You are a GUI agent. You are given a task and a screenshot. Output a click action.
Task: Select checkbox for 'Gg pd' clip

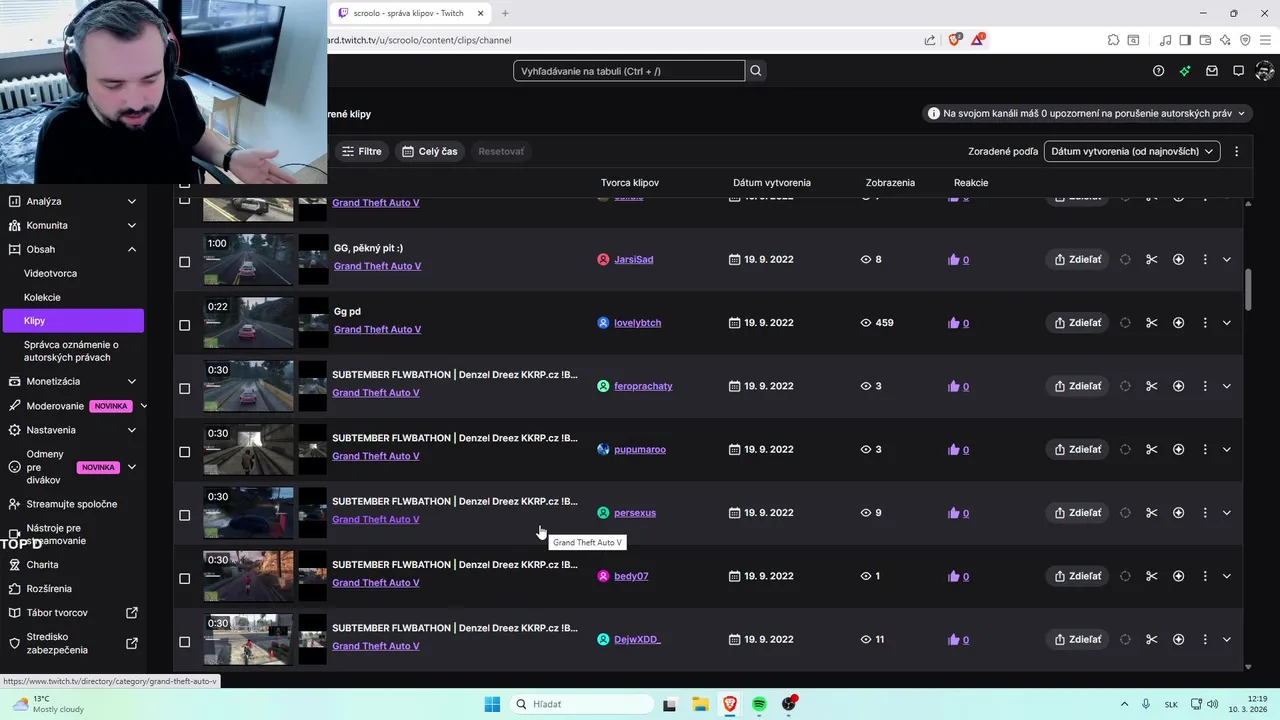click(x=184, y=325)
